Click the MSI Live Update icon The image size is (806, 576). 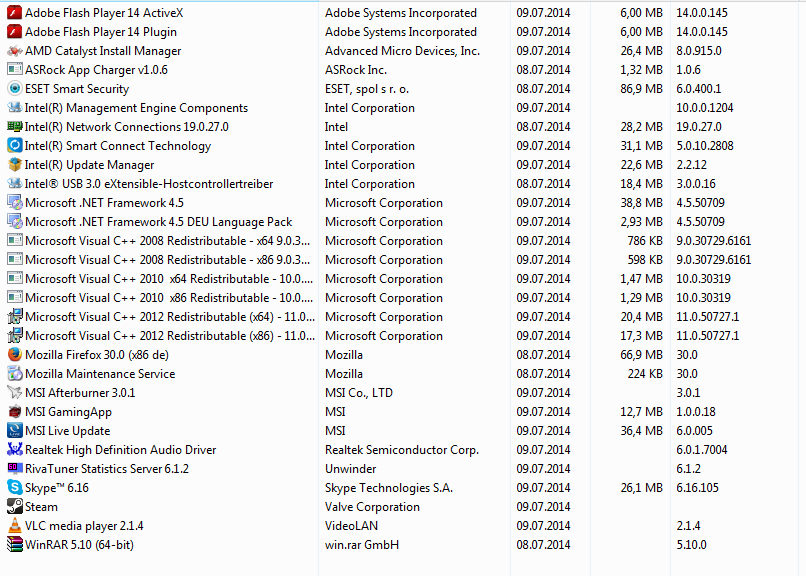[14, 431]
